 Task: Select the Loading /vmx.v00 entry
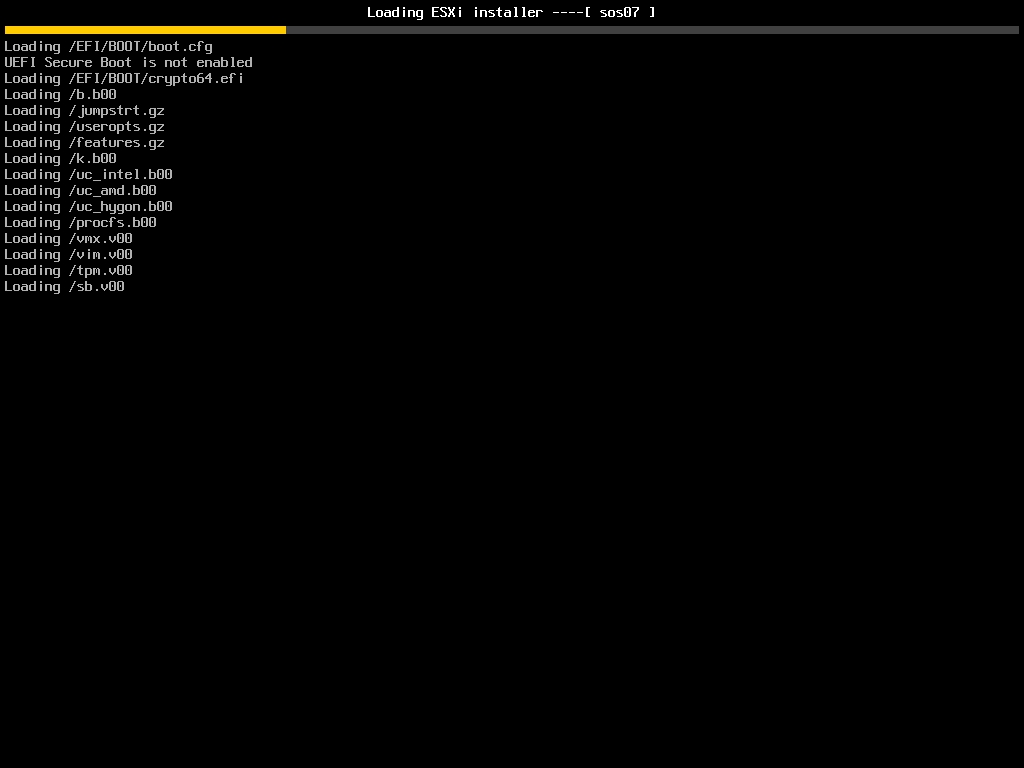(x=68, y=238)
